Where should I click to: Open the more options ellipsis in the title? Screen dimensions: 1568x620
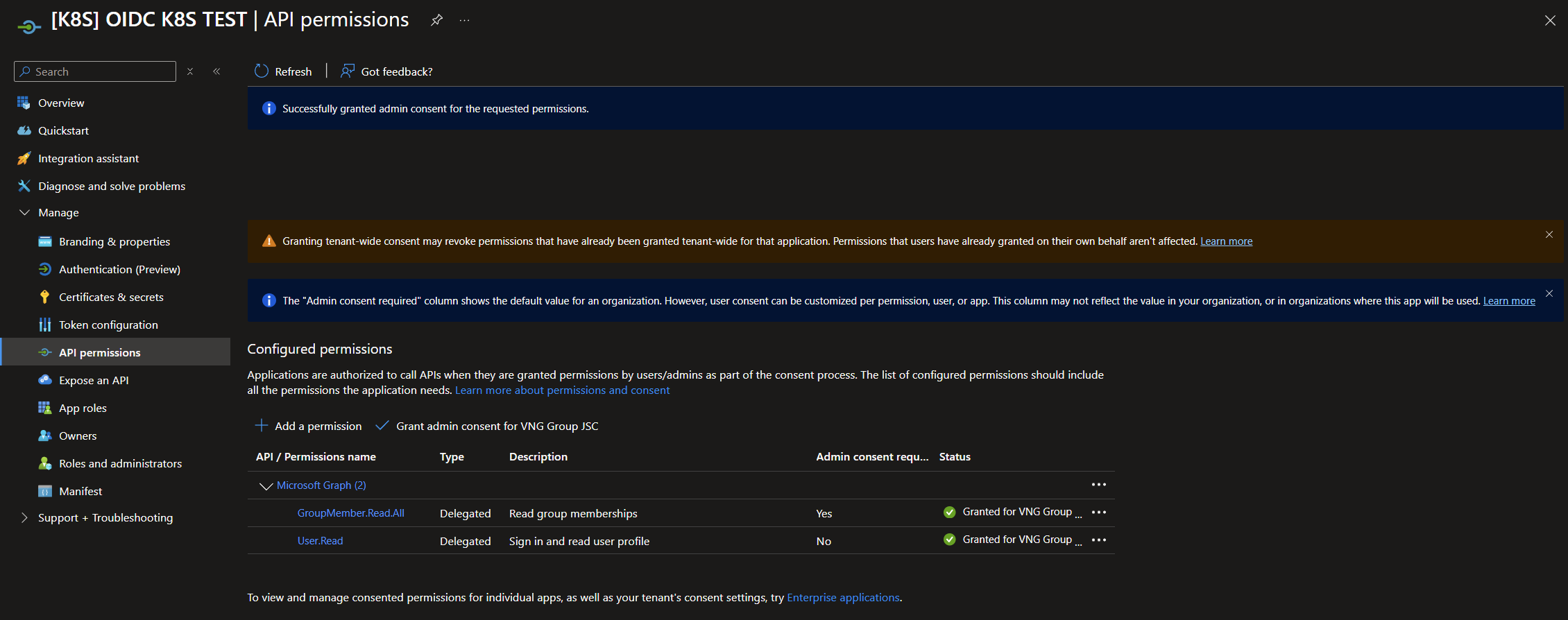(464, 20)
